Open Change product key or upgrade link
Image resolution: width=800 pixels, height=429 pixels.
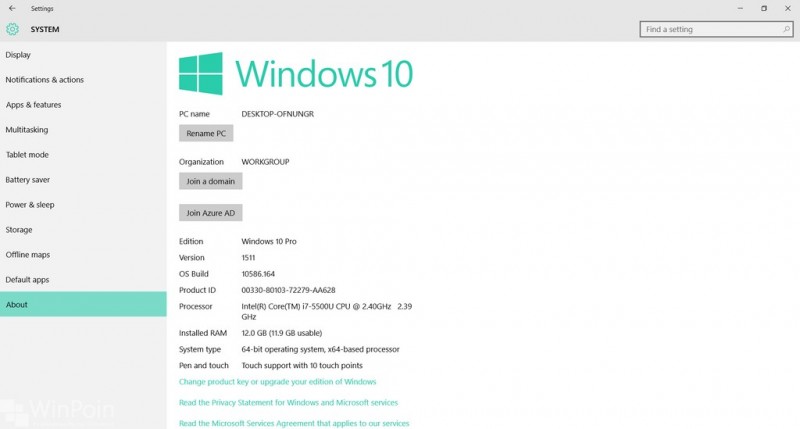click(x=277, y=382)
